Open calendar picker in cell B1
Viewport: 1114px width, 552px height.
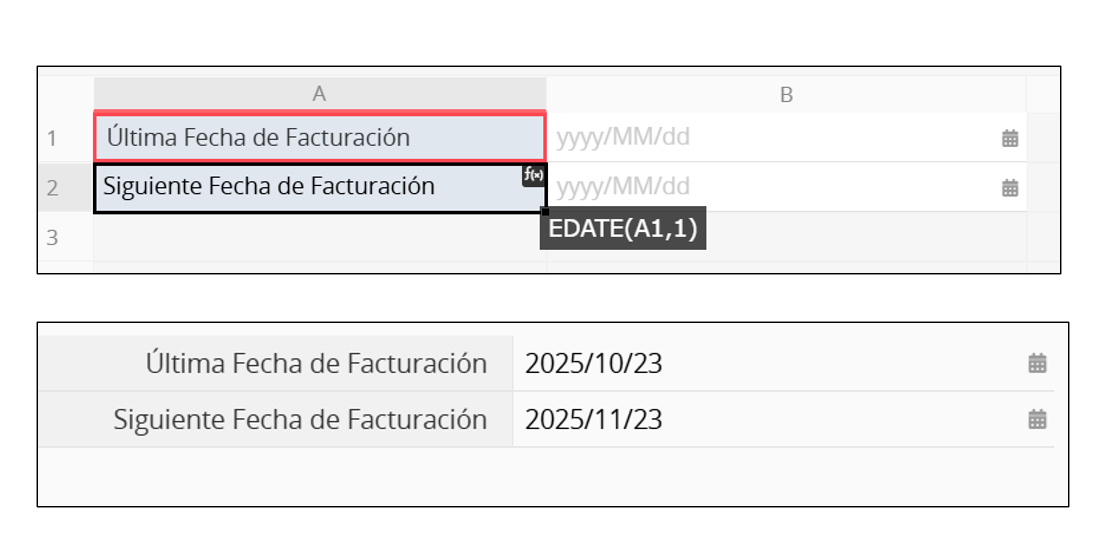coord(1010,138)
